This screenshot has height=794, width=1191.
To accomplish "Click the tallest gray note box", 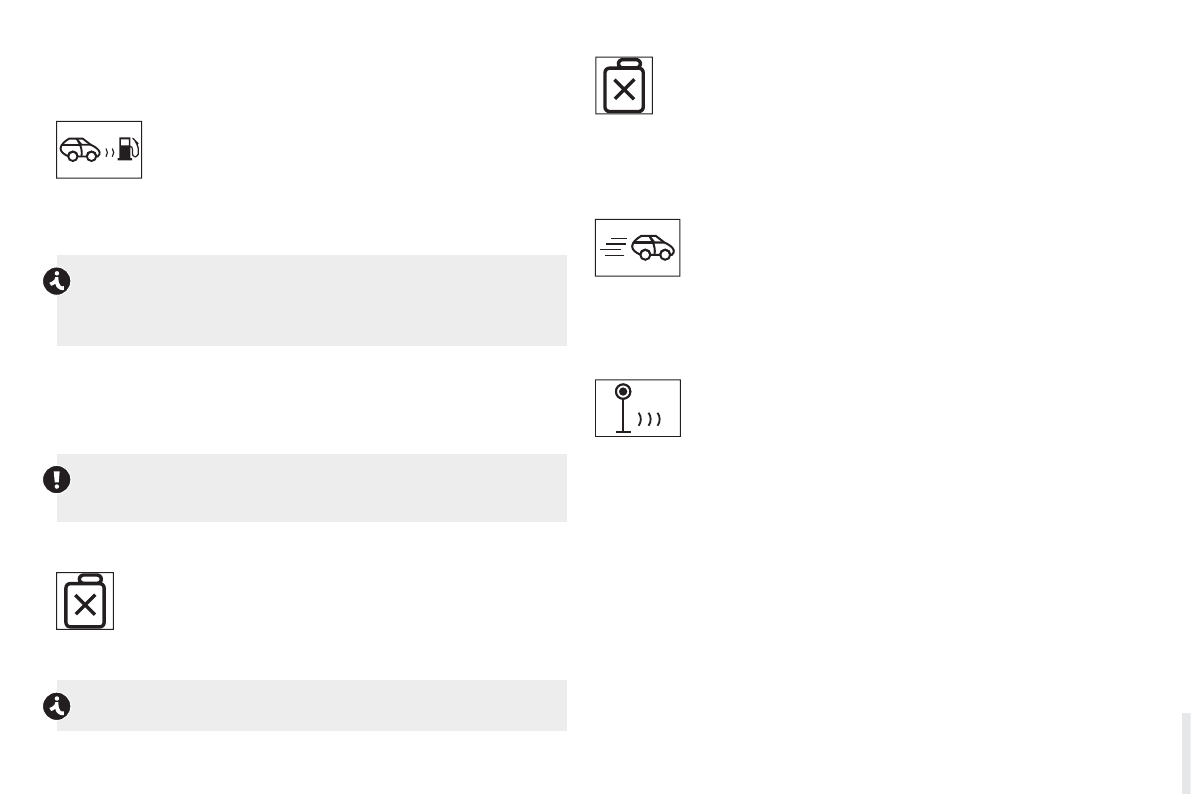I will tap(311, 300).
